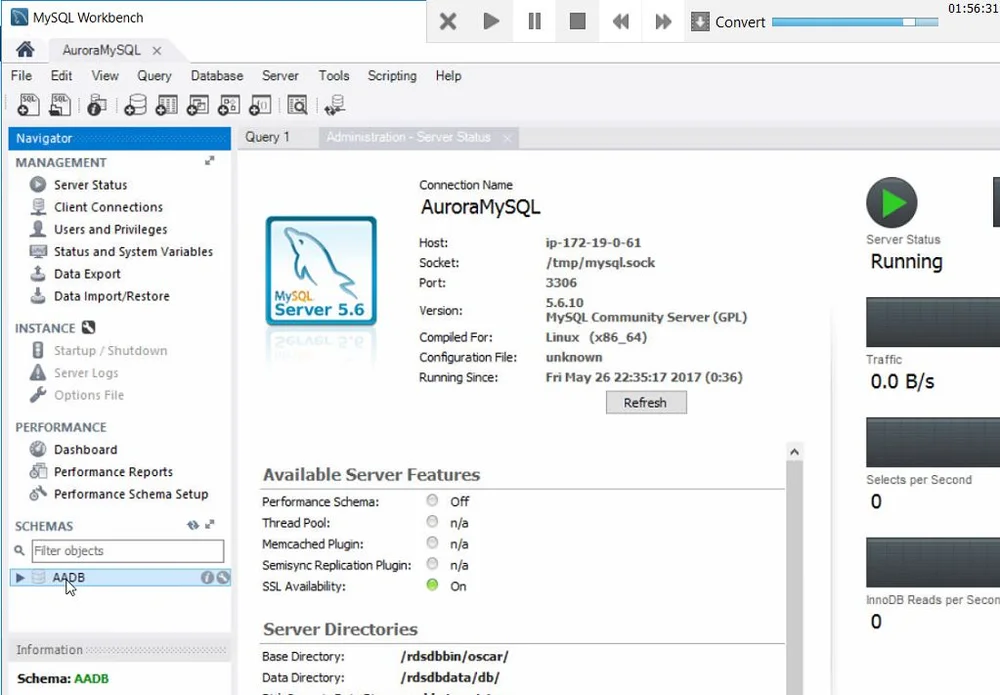
Task: Close the AuroraMySQL connection tab
Action: click(157, 50)
